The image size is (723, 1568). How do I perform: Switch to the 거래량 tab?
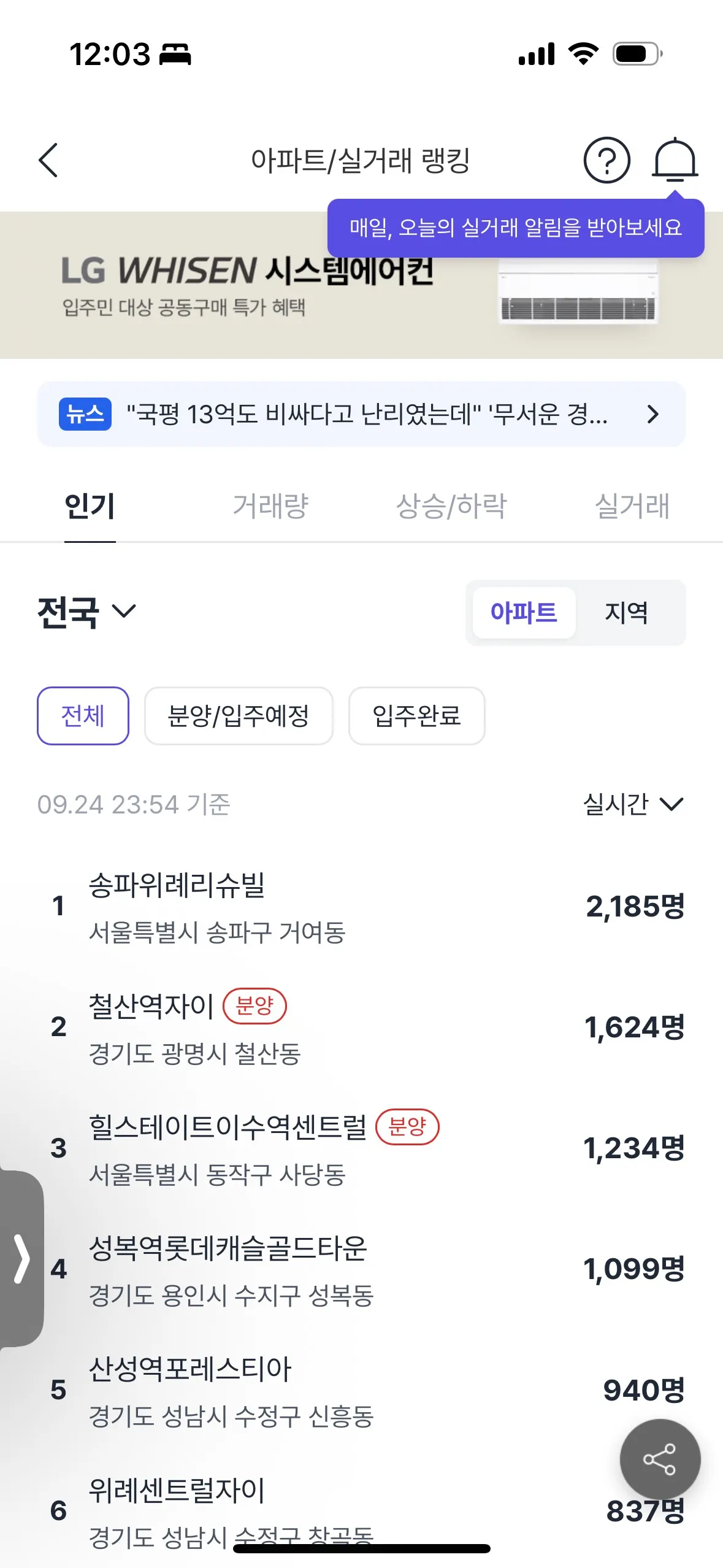click(270, 506)
